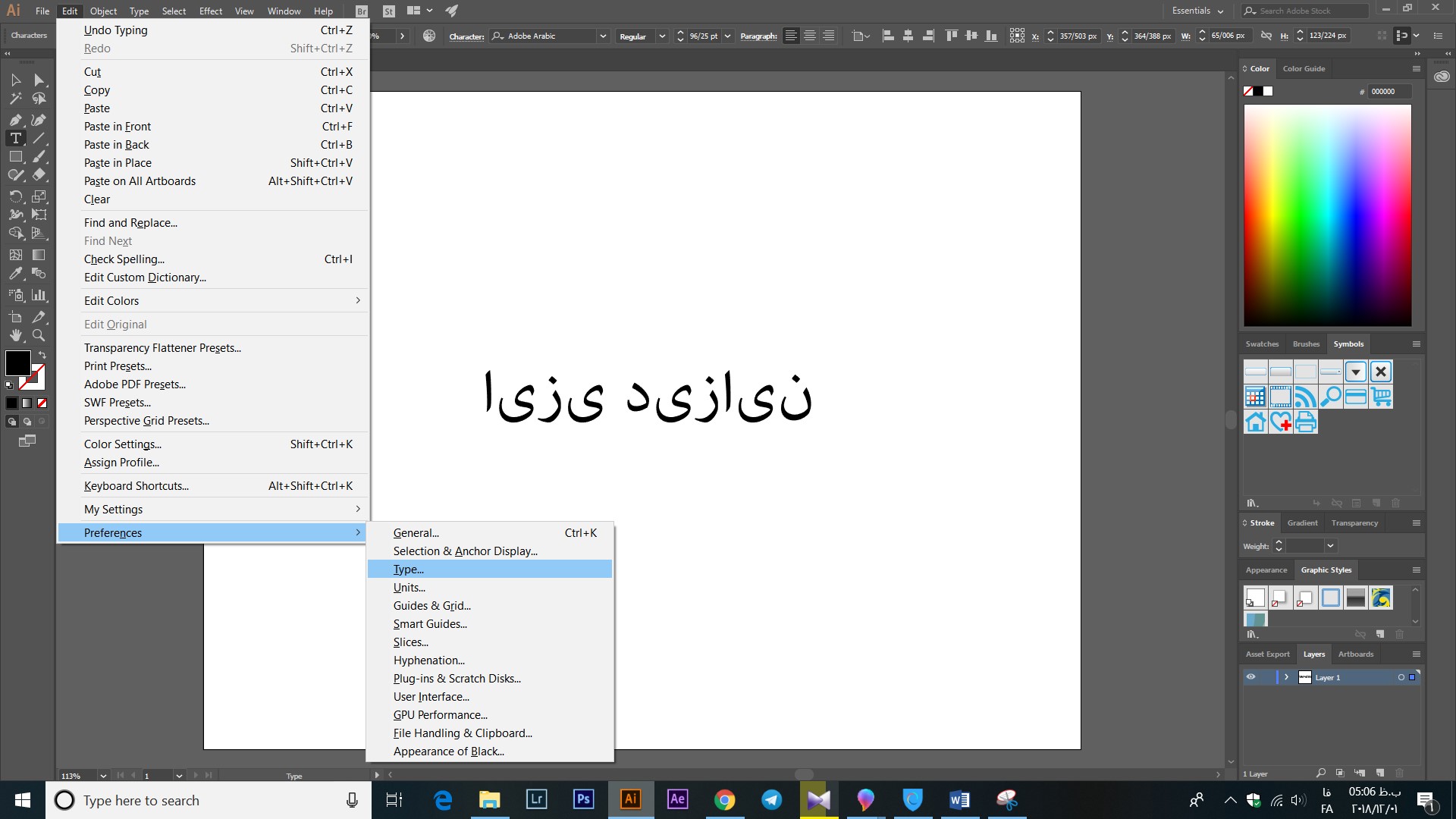Select the Selection tool arrow
Screen dimensions: 1456x819
(x=15, y=80)
